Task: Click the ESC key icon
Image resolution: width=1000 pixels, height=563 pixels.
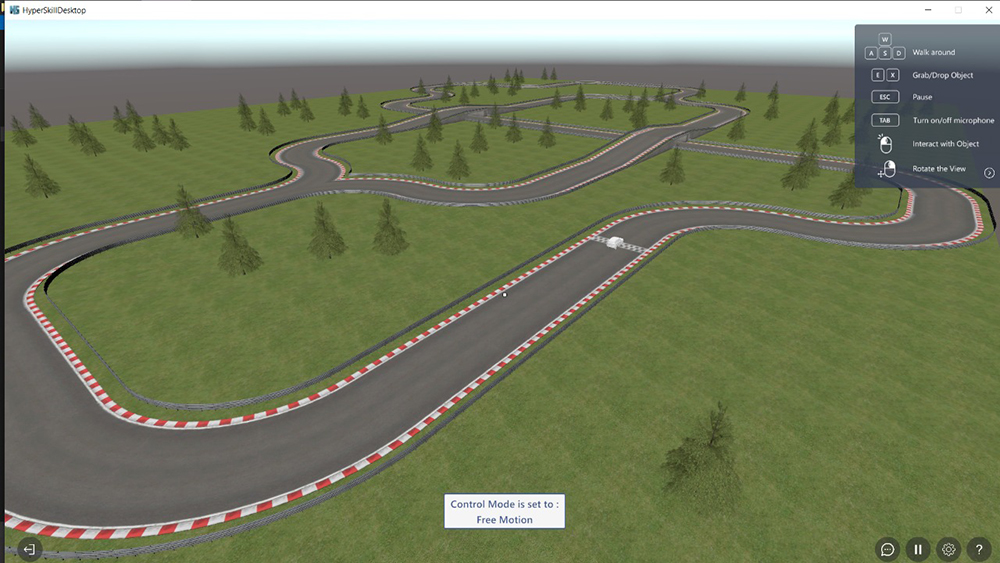Action: click(x=885, y=97)
